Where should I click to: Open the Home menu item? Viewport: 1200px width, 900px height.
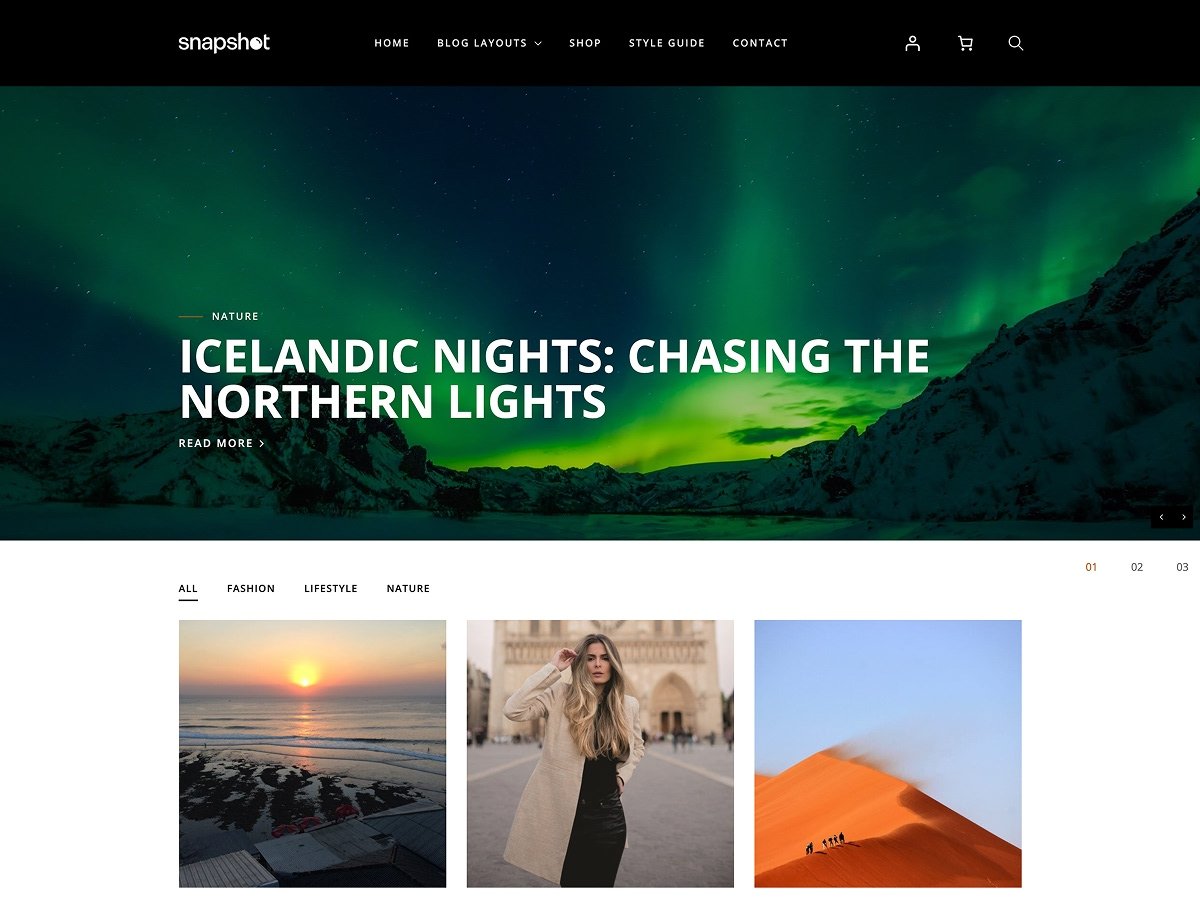(392, 43)
